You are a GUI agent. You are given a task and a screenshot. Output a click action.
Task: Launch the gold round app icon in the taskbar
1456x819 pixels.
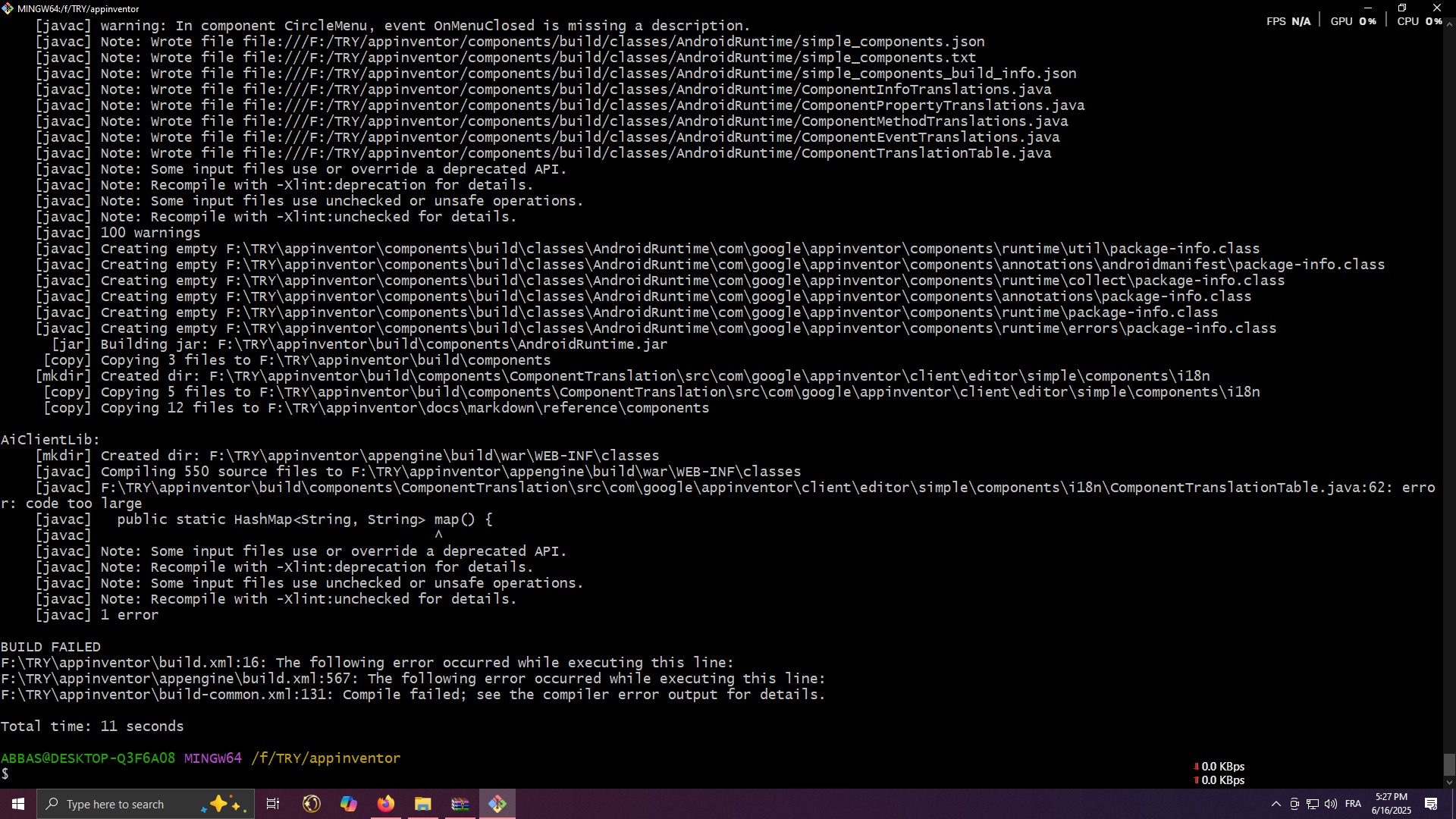[x=312, y=804]
